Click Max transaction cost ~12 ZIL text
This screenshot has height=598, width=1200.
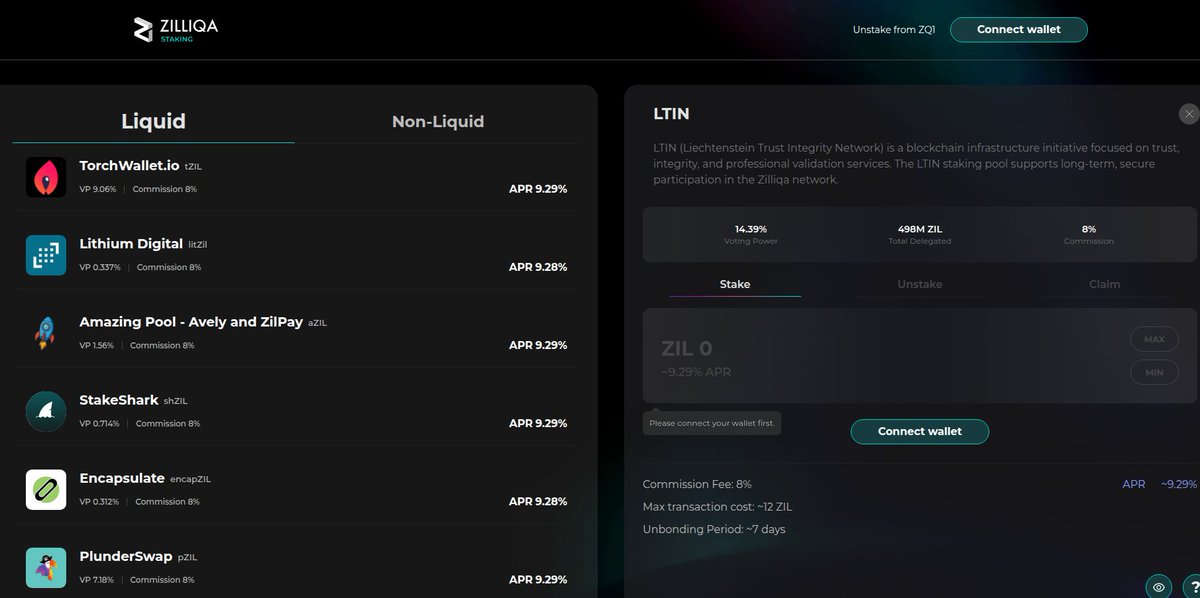click(x=717, y=507)
